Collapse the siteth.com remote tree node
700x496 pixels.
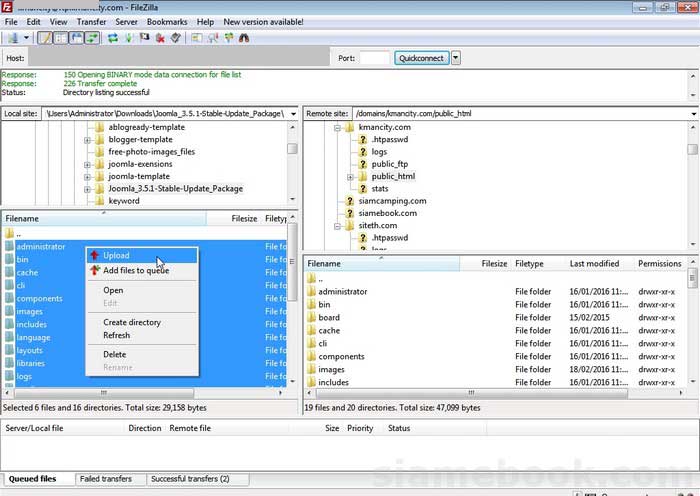(x=338, y=226)
